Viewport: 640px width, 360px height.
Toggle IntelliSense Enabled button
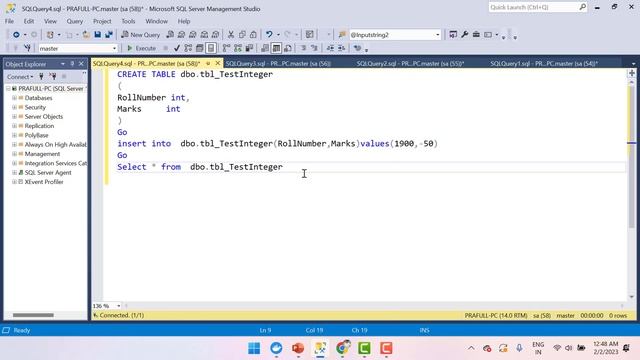coord(211,48)
